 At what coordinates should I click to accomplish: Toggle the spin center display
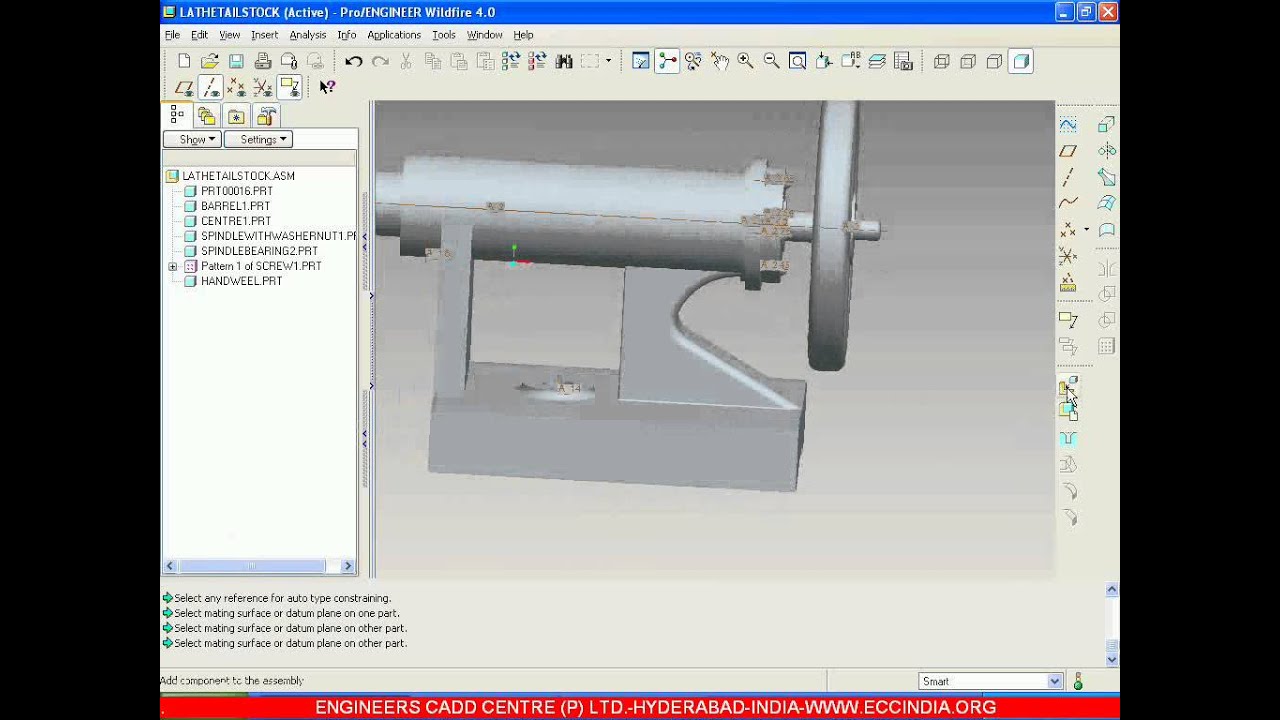pyautogui.click(x=667, y=62)
